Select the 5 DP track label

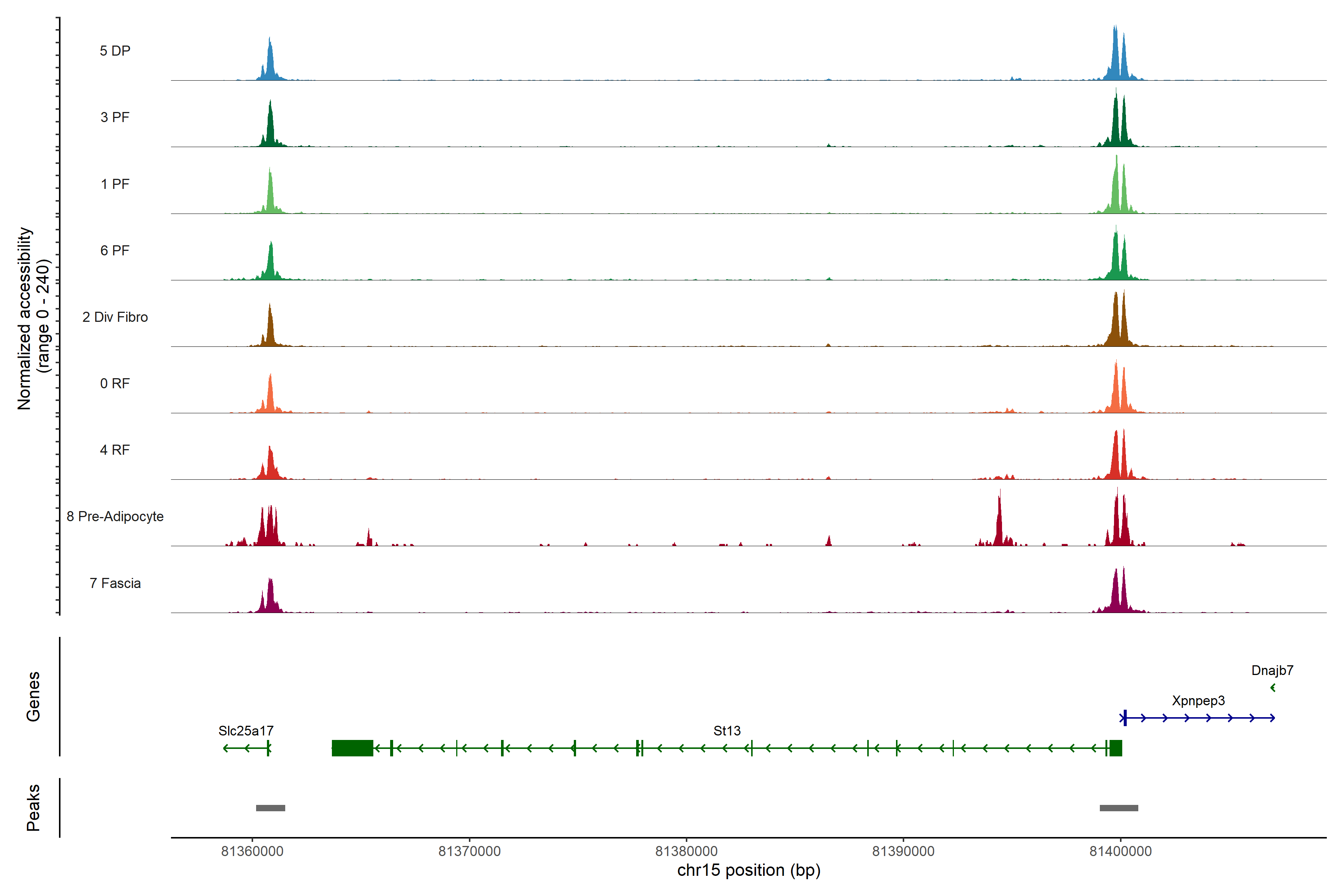click(115, 51)
